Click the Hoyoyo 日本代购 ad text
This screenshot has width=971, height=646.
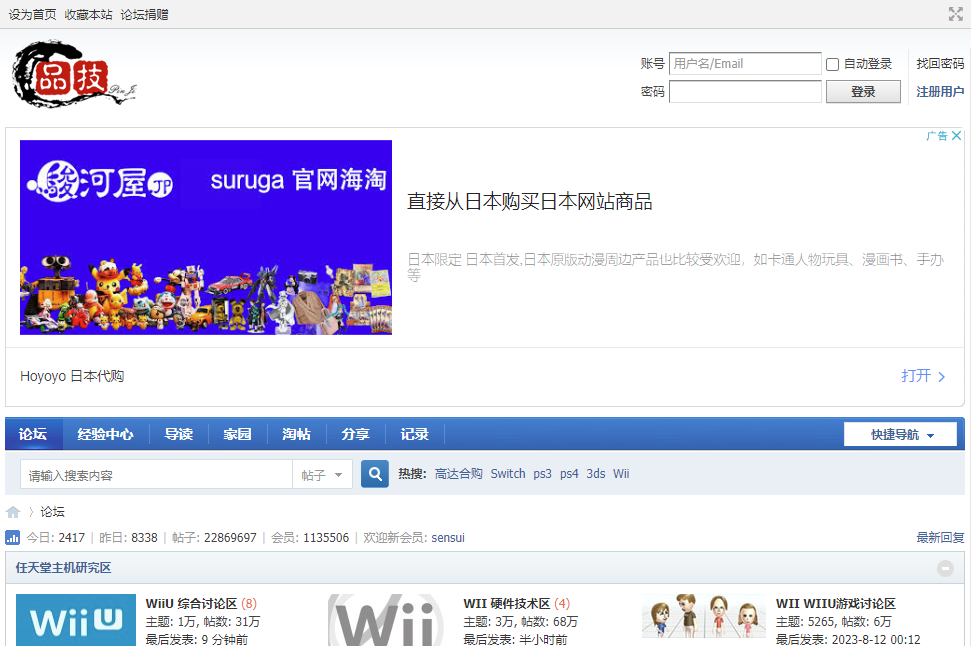tap(72, 376)
